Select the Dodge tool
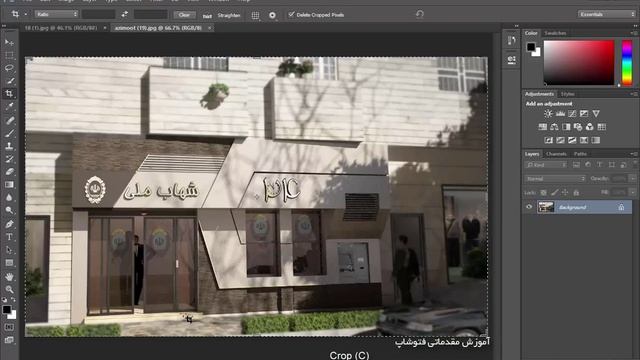This screenshot has height=360, width=640. coord(9,211)
